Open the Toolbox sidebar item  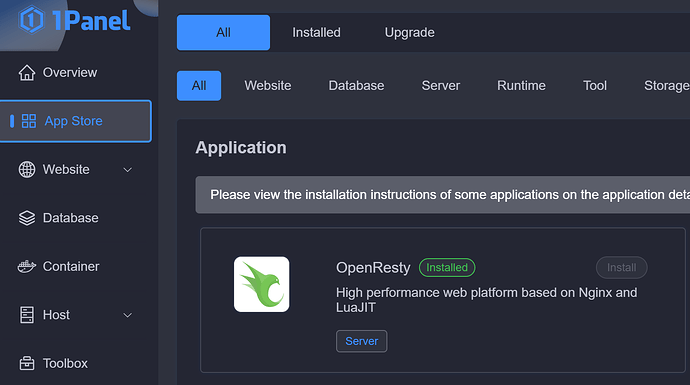click(x=76, y=363)
